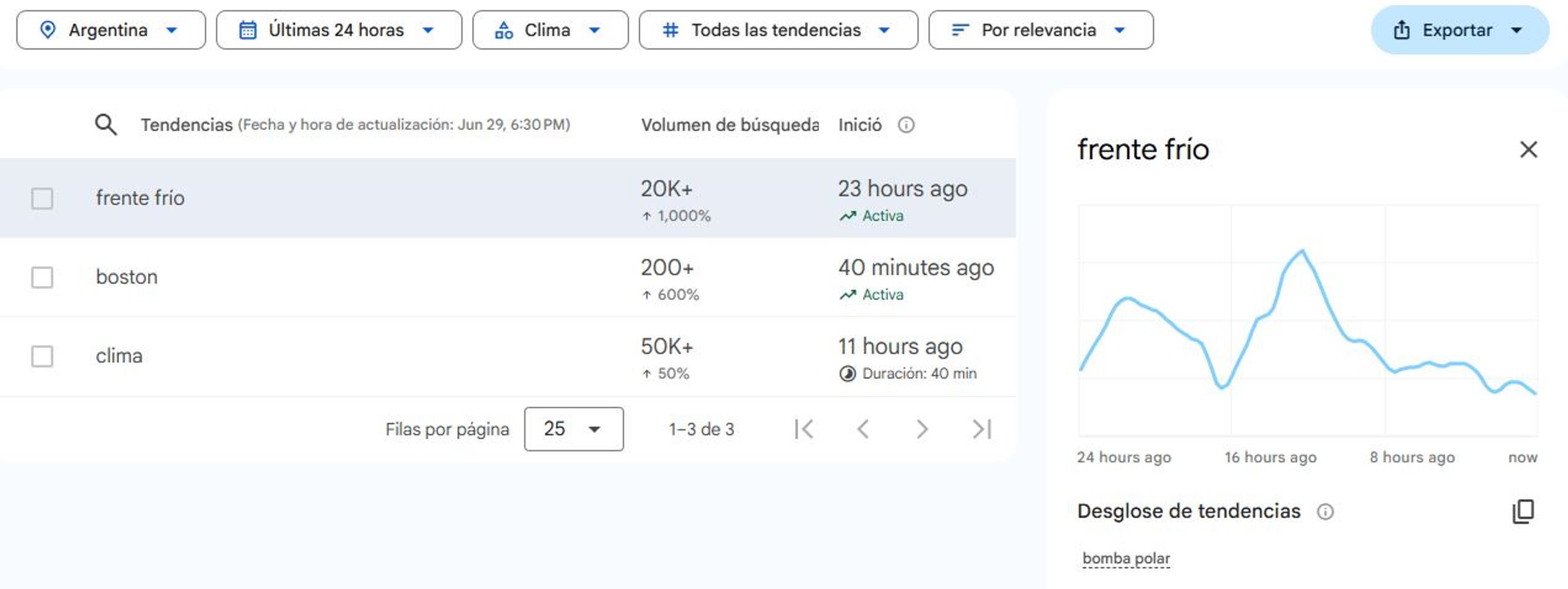Open the Clima category filter

point(550,30)
